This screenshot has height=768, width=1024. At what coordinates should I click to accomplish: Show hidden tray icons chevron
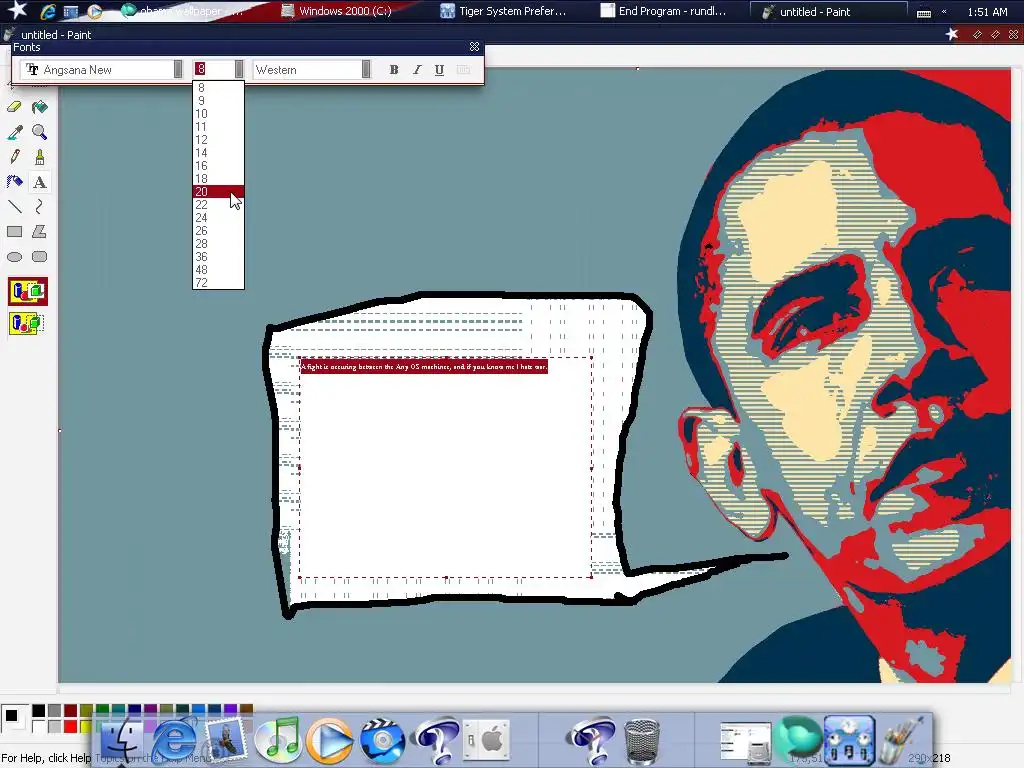coord(944,12)
